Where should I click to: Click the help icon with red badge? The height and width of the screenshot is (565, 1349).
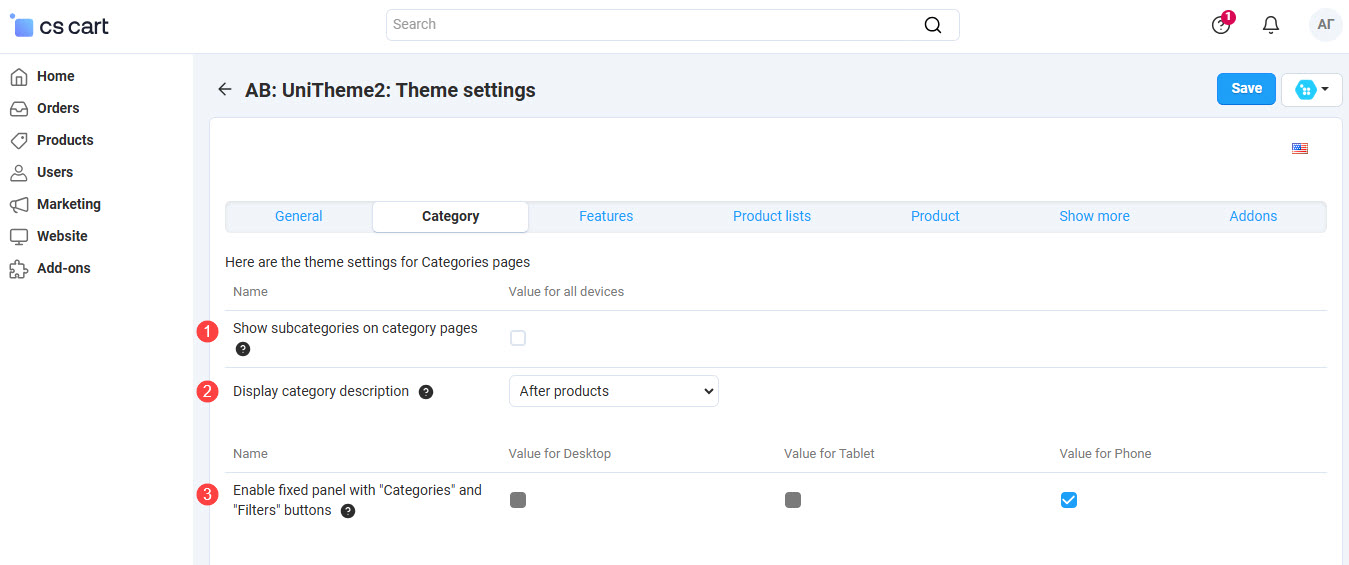(x=1221, y=25)
